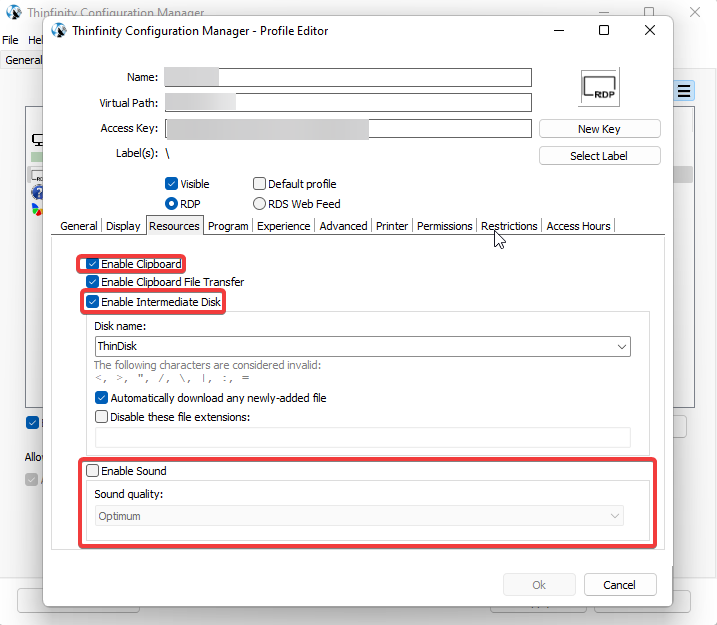
Task: Click the Profile Editor title bar app icon
Action: 59,31
